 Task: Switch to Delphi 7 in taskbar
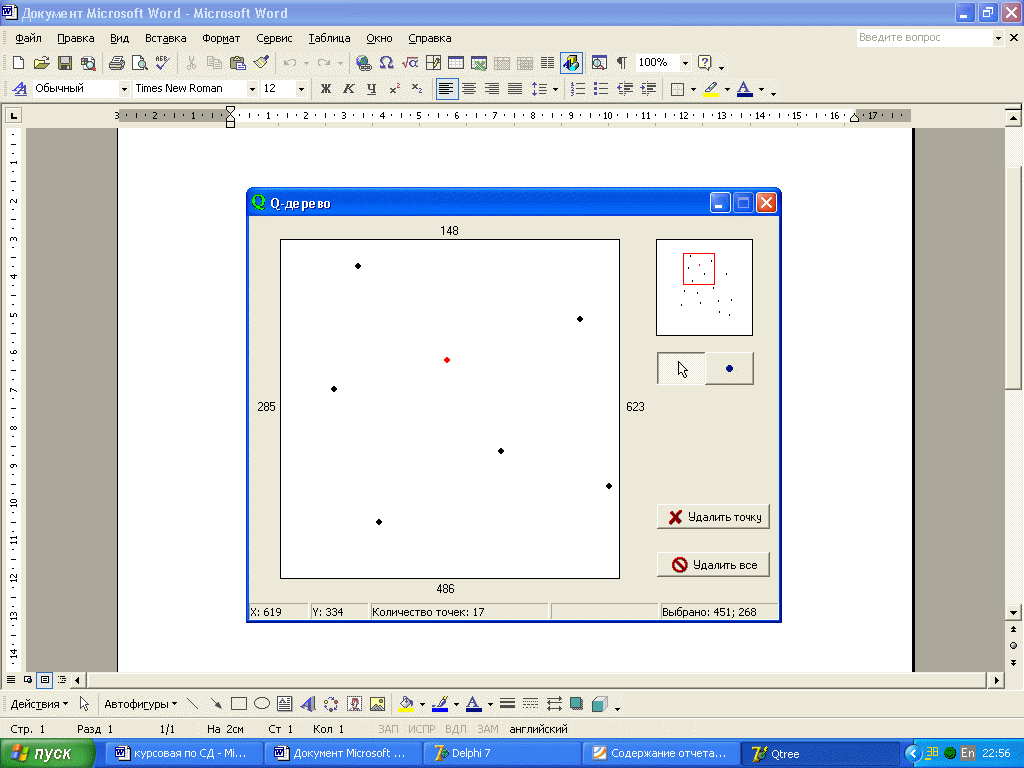pyautogui.click(x=502, y=753)
